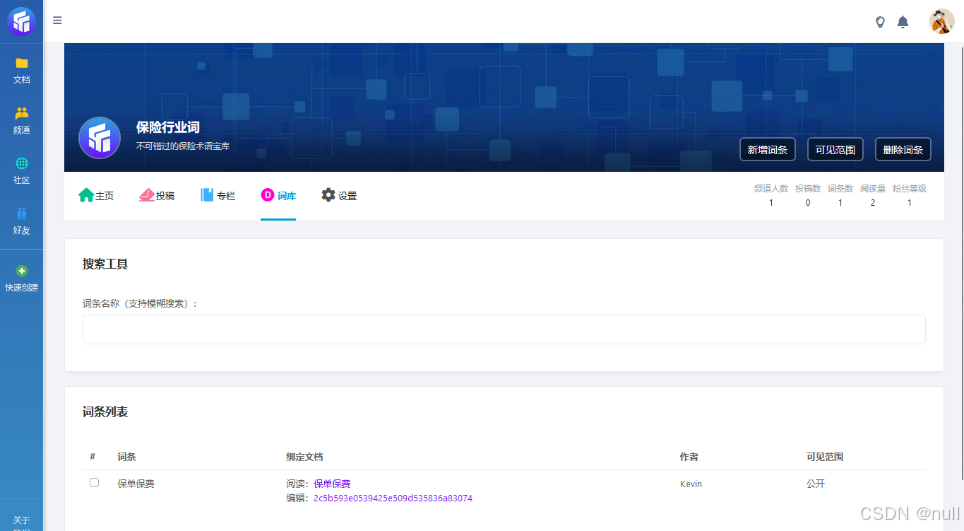Click the 词条列表 heading
The width and height of the screenshot is (964, 531).
(105, 412)
